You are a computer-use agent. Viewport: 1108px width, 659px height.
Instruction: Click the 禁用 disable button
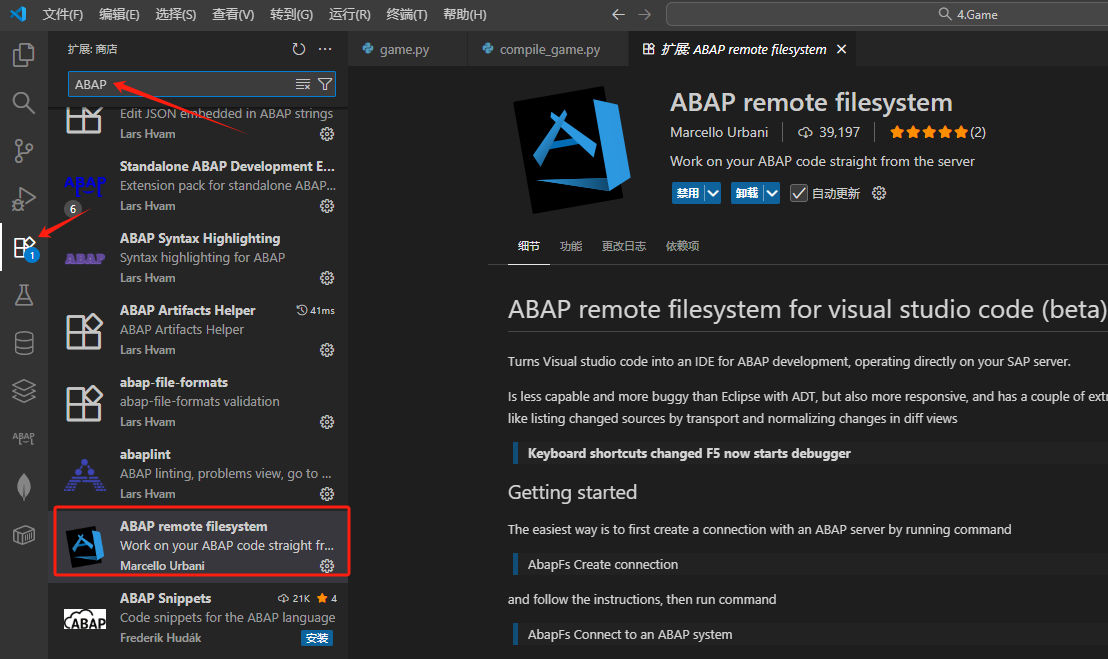click(x=688, y=193)
